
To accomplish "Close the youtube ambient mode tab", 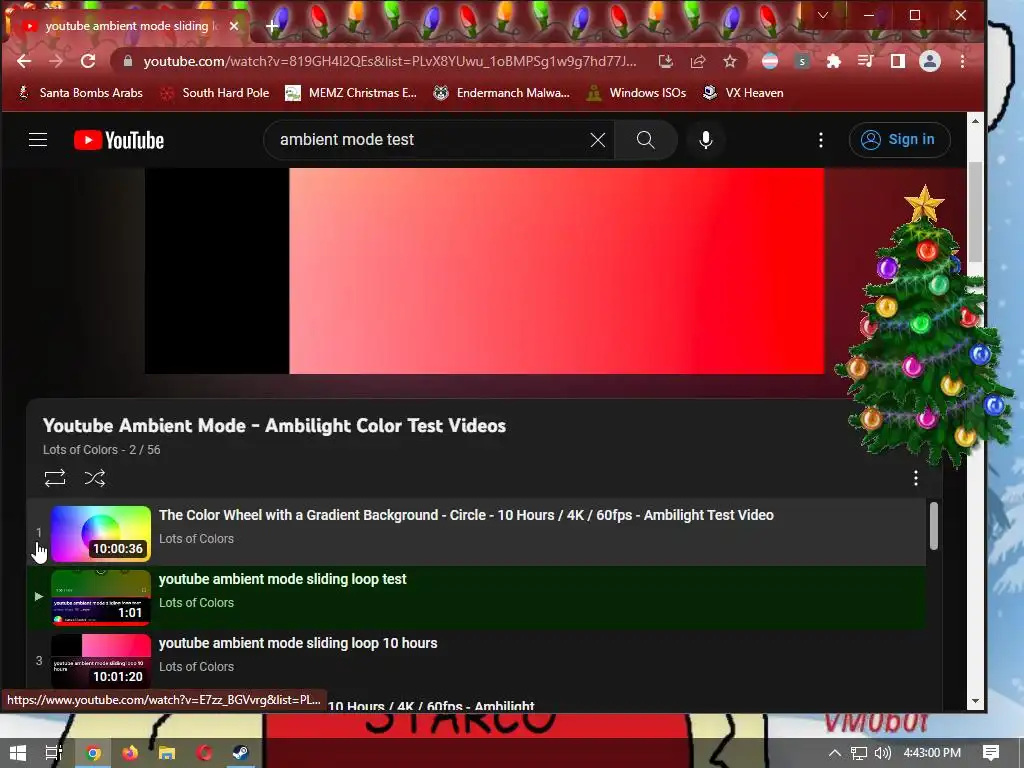I will point(234,26).
